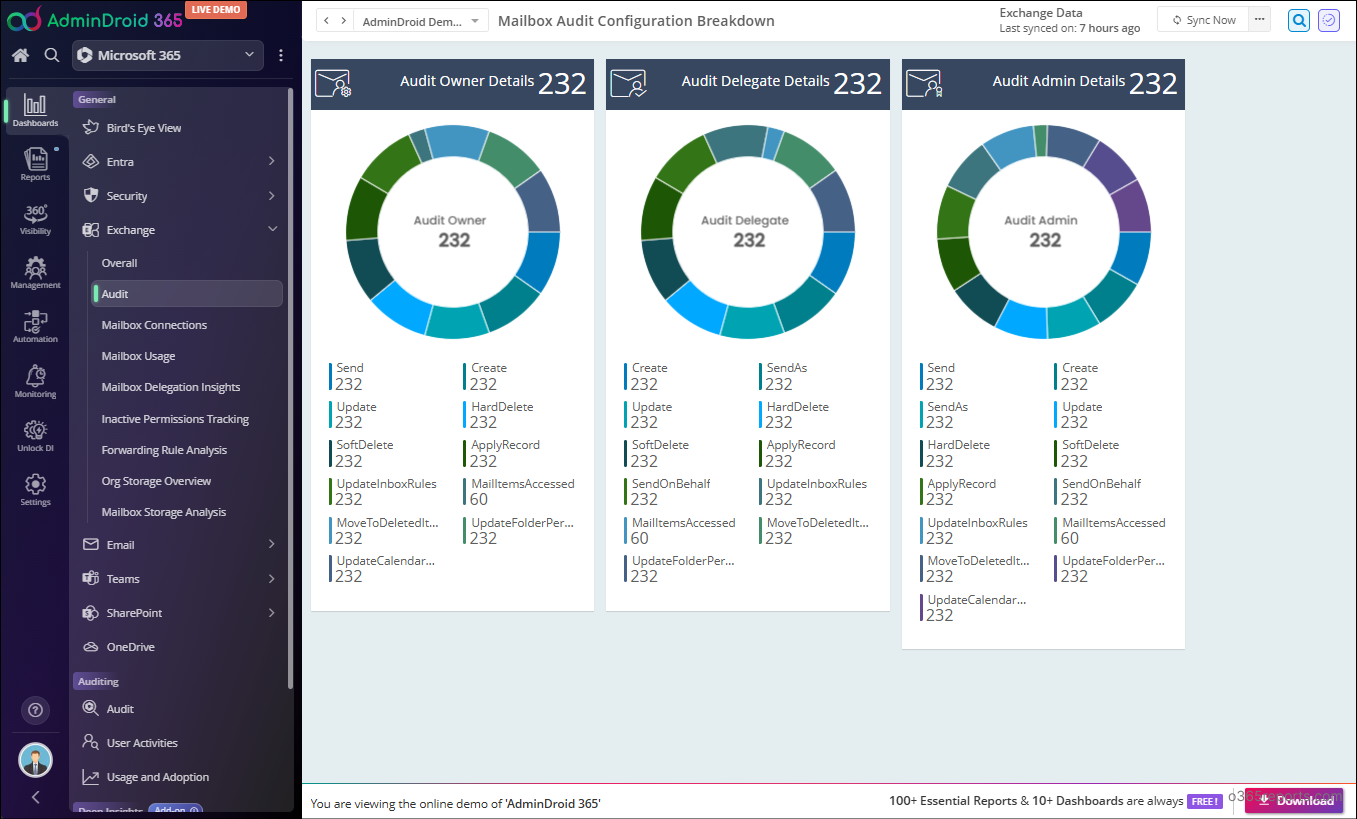Click the Sync Now button
The image size is (1357, 819).
(x=1203, y=20)
